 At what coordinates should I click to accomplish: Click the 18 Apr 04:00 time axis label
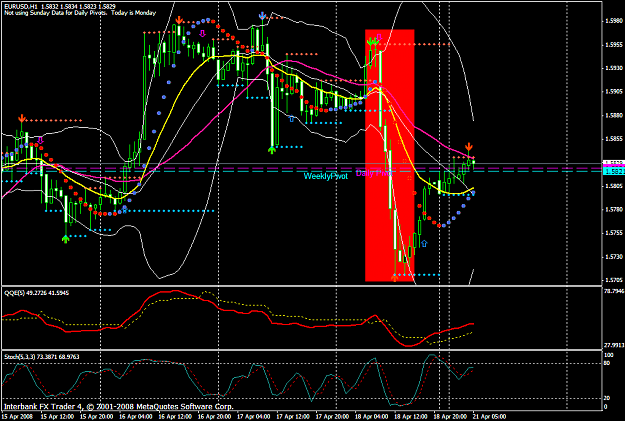(x=371, y=417)
